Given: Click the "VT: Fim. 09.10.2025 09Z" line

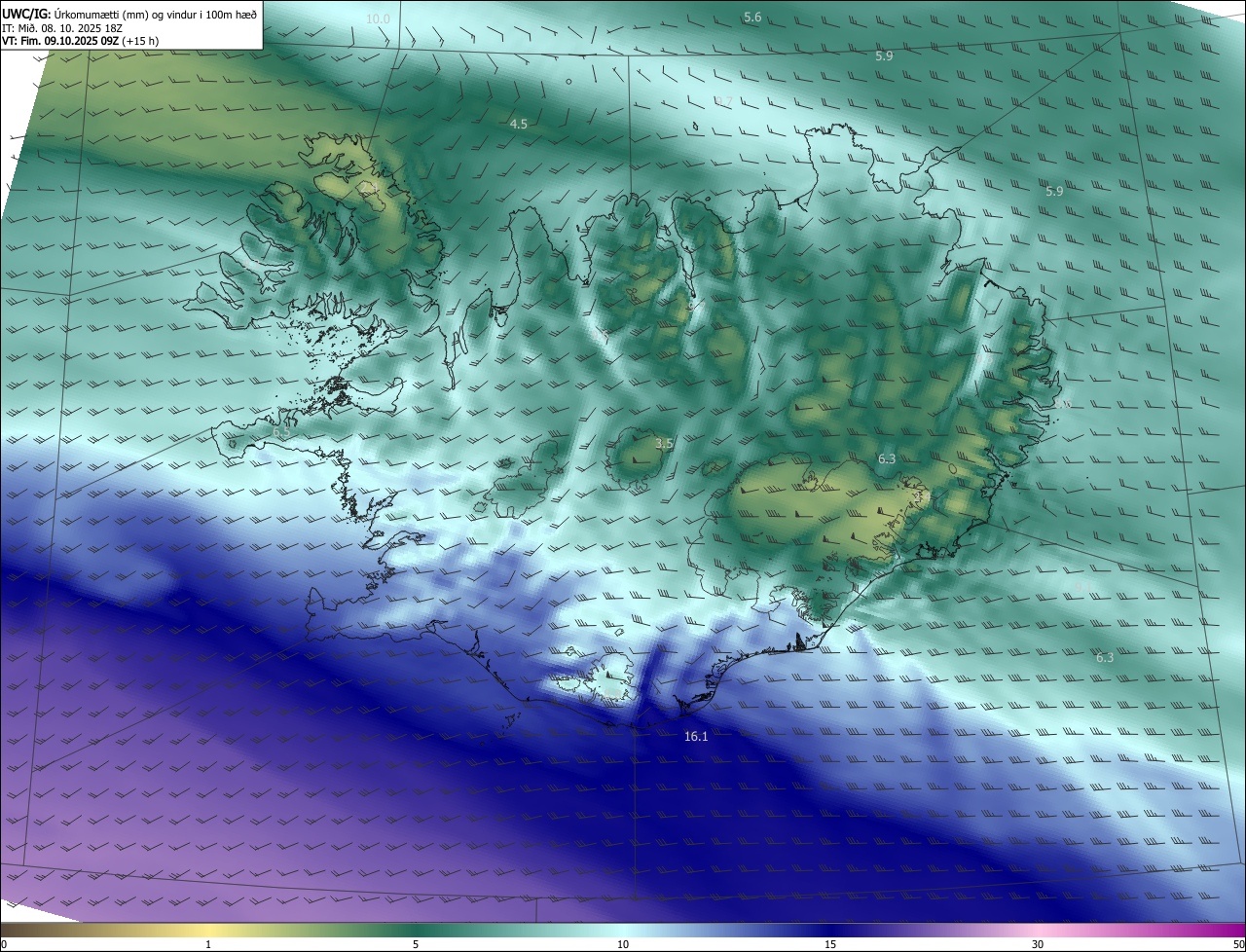Looking at the screenshot, I should click(x=60, y=41).
